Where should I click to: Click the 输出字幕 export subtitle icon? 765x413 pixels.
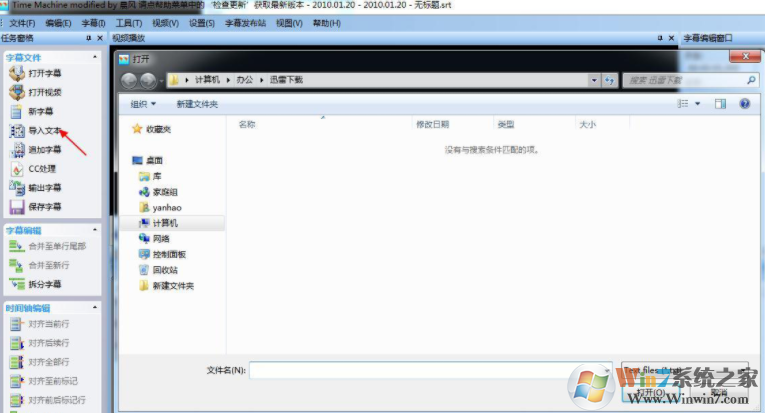pyautogui.click(x=17, y=188)
